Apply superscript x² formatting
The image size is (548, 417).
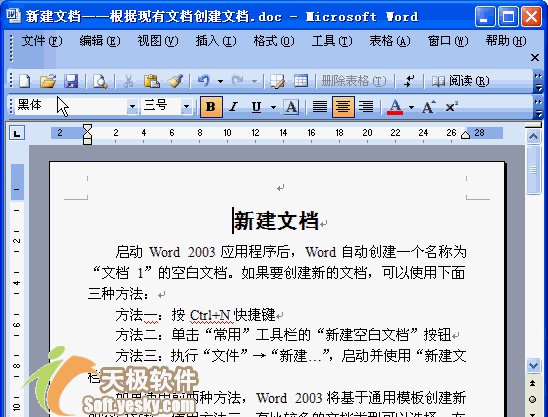pos(452,107)
